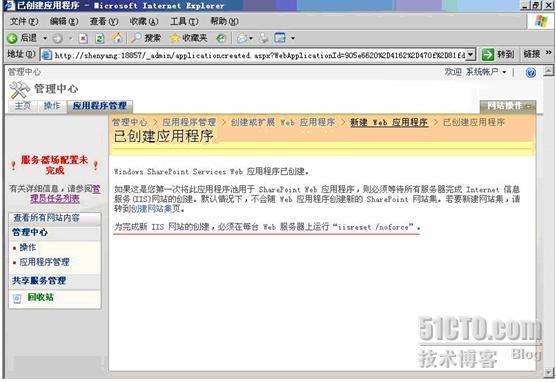Viewport: 556px width, 382px height.
Task: Open the 创建网站集 page link
Action: [x=151, y=209]
